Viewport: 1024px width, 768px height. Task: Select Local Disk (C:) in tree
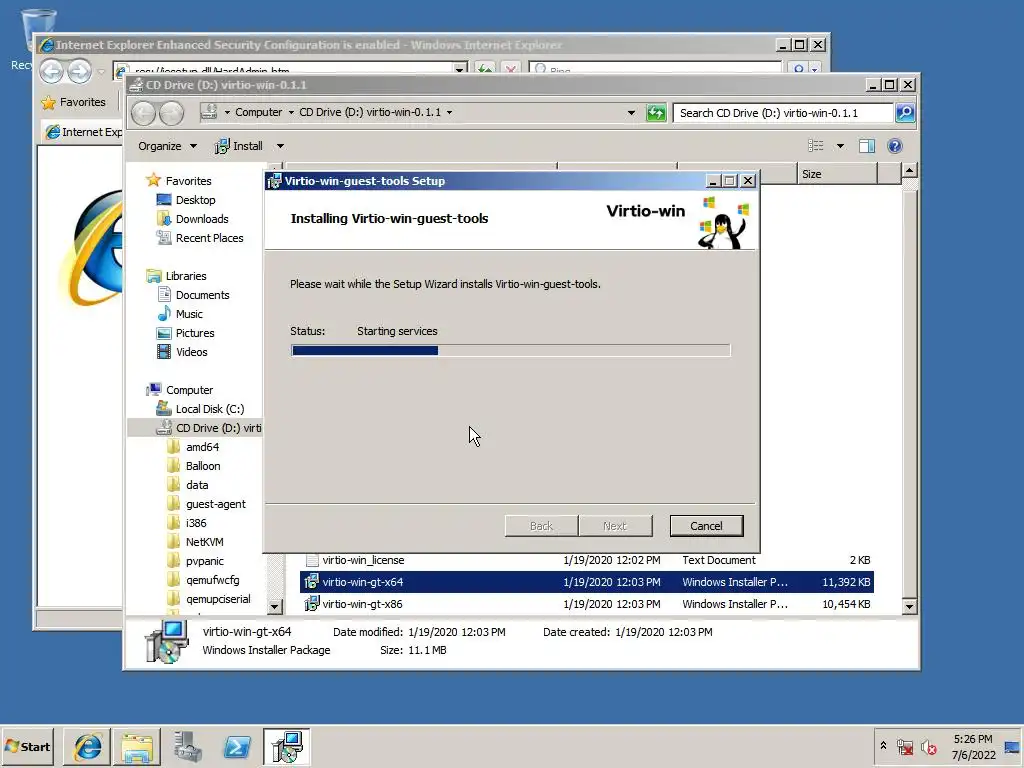(x=210, y=409)
